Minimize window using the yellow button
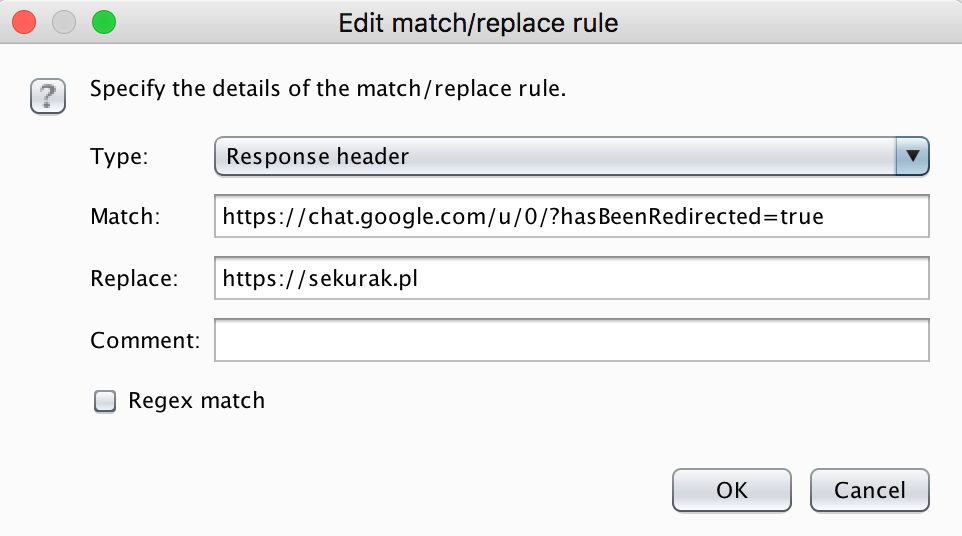Screen dimensions: 962x536 (x=63, y=22)
